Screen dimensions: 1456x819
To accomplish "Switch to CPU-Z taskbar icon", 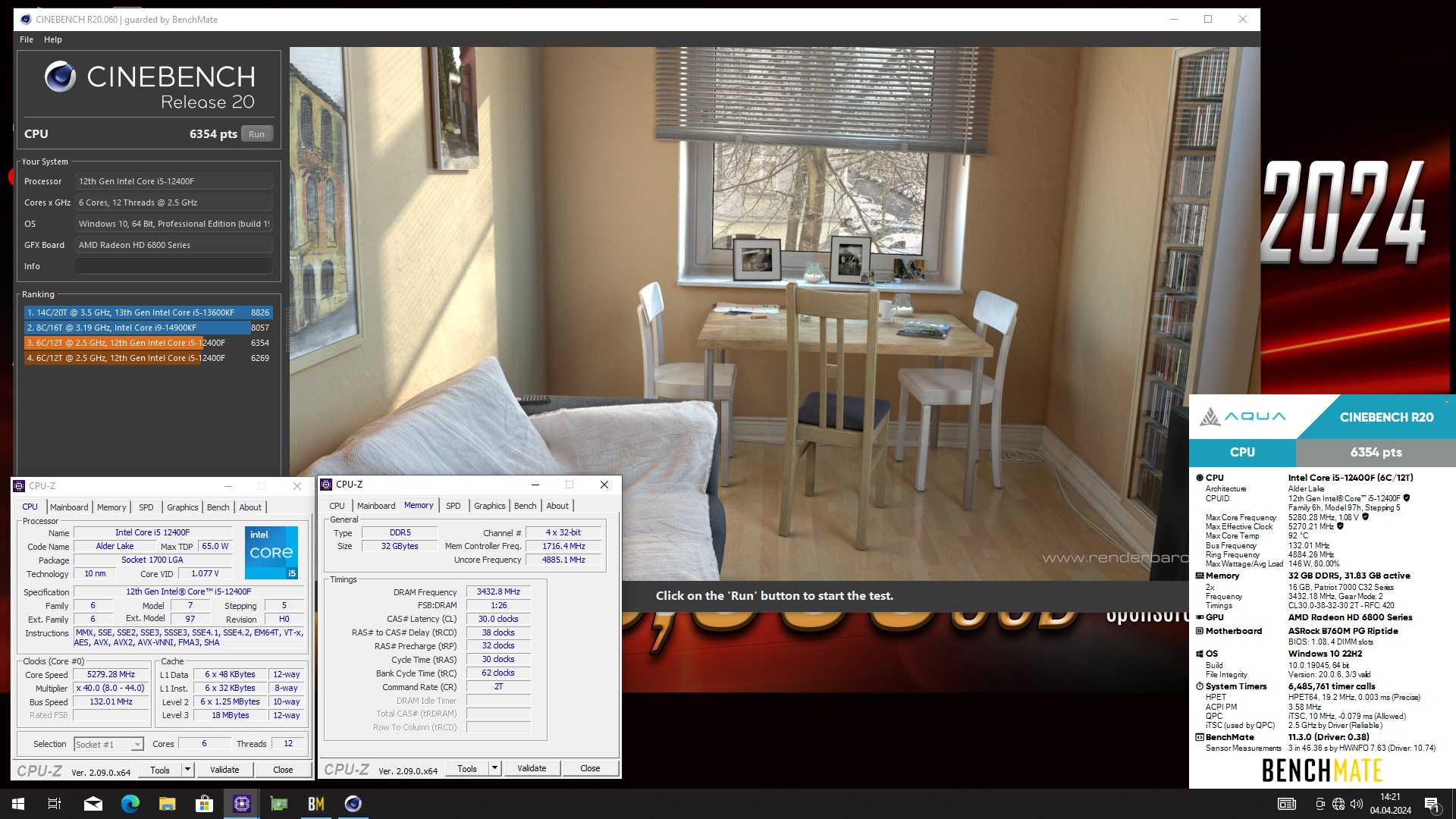I will [242, 804].
